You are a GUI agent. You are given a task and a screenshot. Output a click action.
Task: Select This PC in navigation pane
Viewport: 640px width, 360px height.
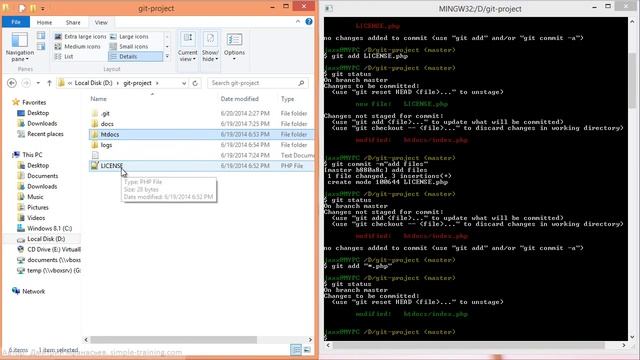coord(32,155)
